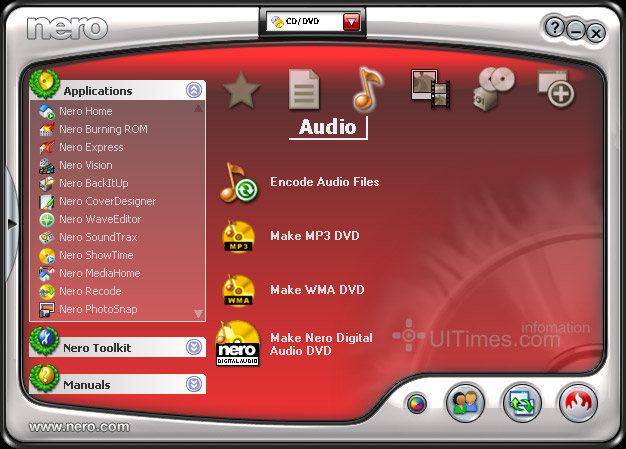
Task: Click the Nero BackItUp icon
Action: [47, 184]
